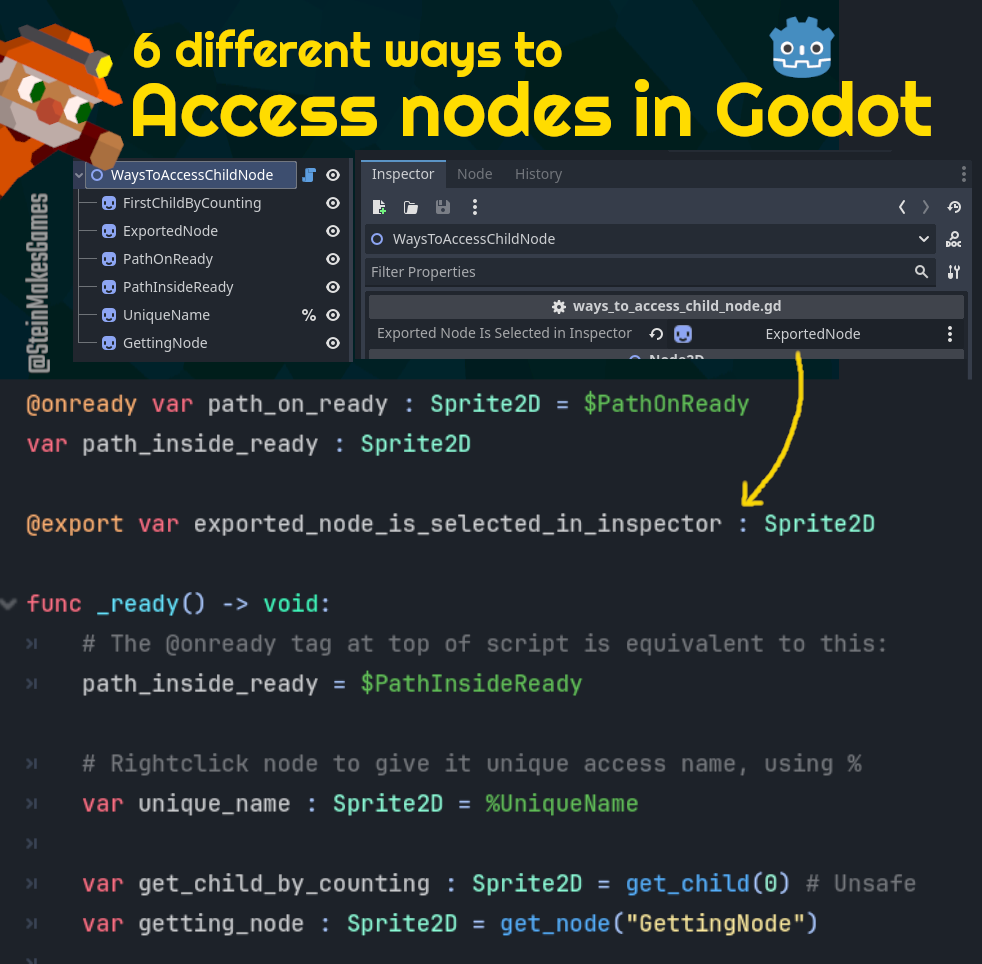
Task: Open extra resource options menu
Action: pyautogui.click(x=475, y=207)
